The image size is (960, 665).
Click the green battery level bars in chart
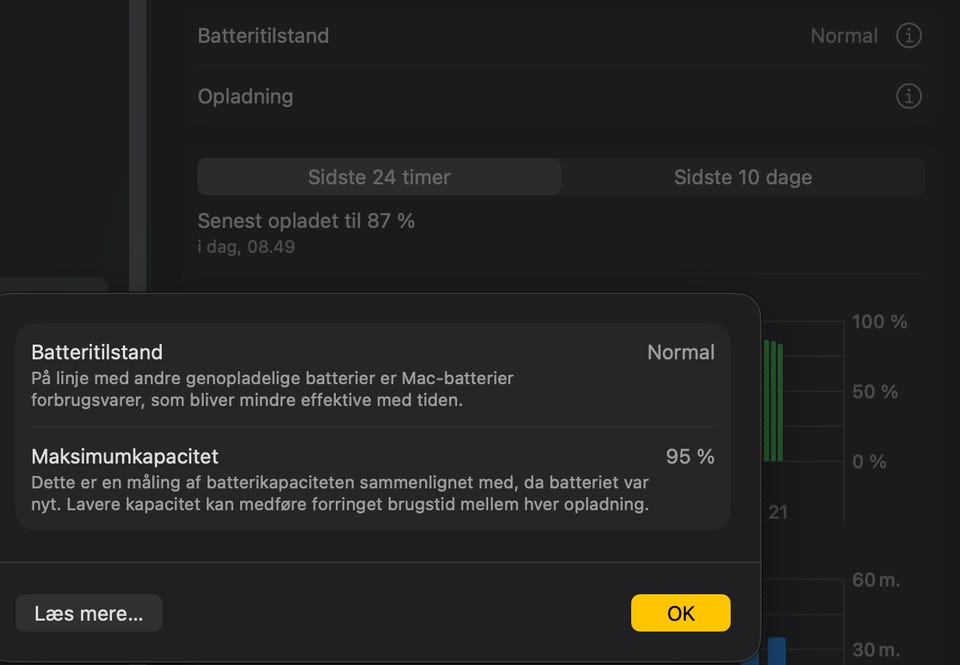(x=773, y=401)
